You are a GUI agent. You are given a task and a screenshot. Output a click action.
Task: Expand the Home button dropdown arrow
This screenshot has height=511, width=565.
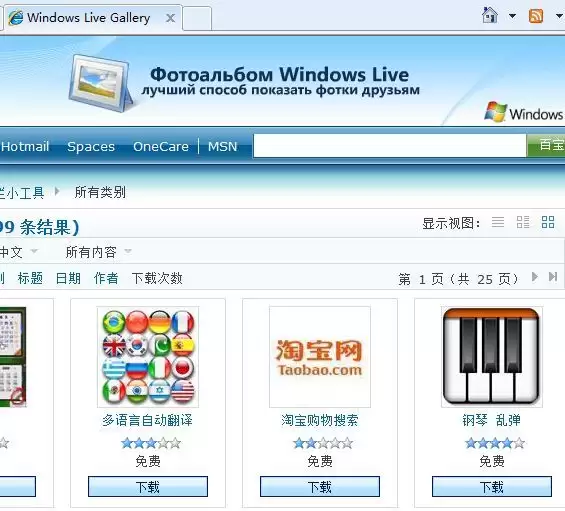pos(512,16)
